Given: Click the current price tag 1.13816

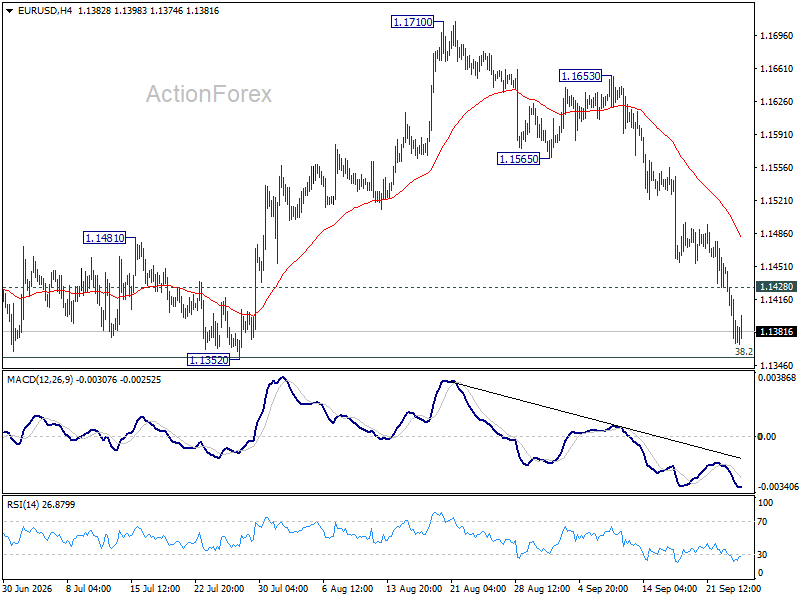Looking at the screenshot, I should (777, 332).
